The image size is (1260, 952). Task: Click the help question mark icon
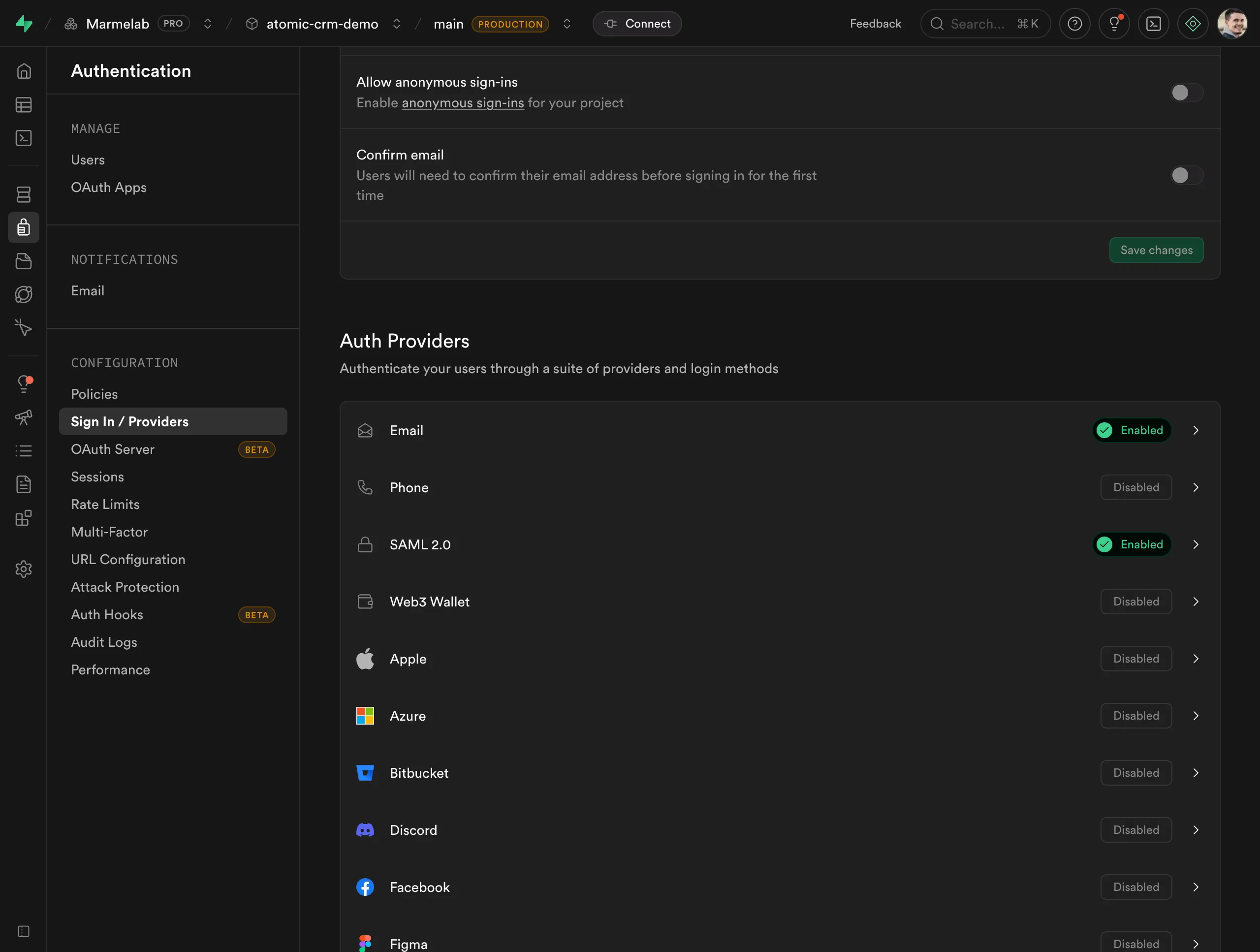(x=1074, y=23)
